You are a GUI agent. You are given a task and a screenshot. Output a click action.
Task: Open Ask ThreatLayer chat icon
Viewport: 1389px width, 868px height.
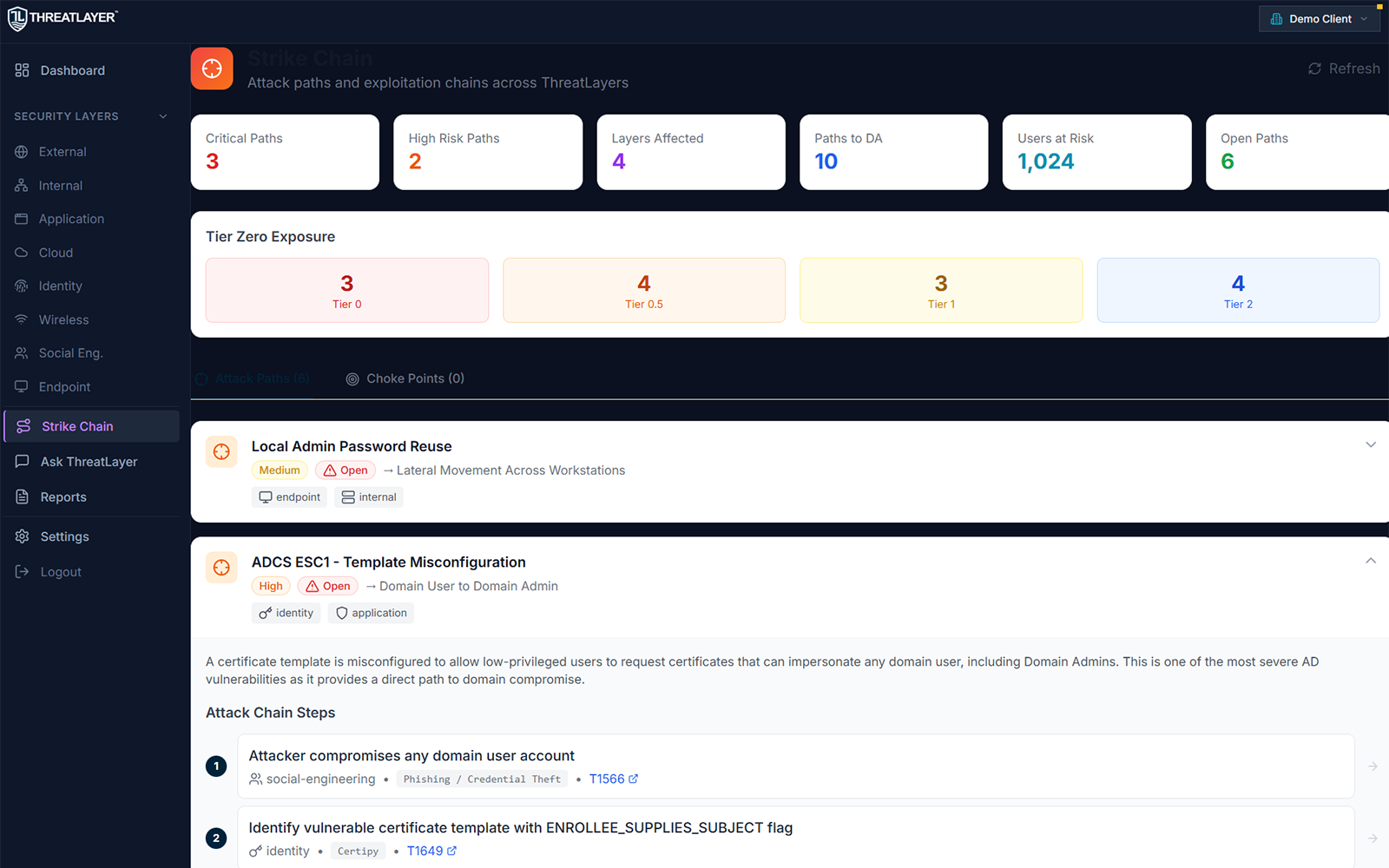tap(22, 461)
